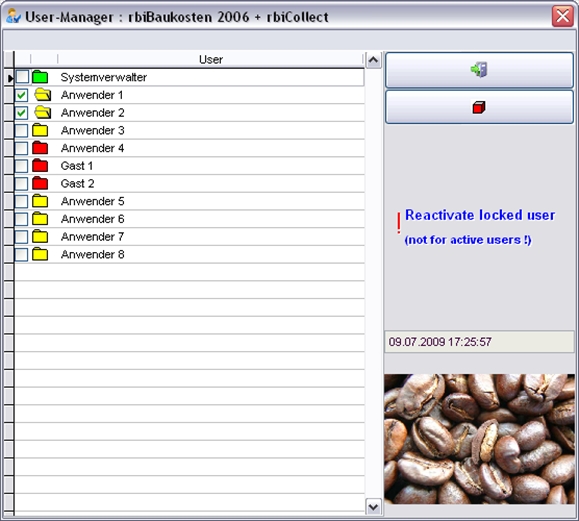The height and width of the screenshot is (521, 579).
Task: Click the open folder icon for Anwender 2
Action: point(42,113)
